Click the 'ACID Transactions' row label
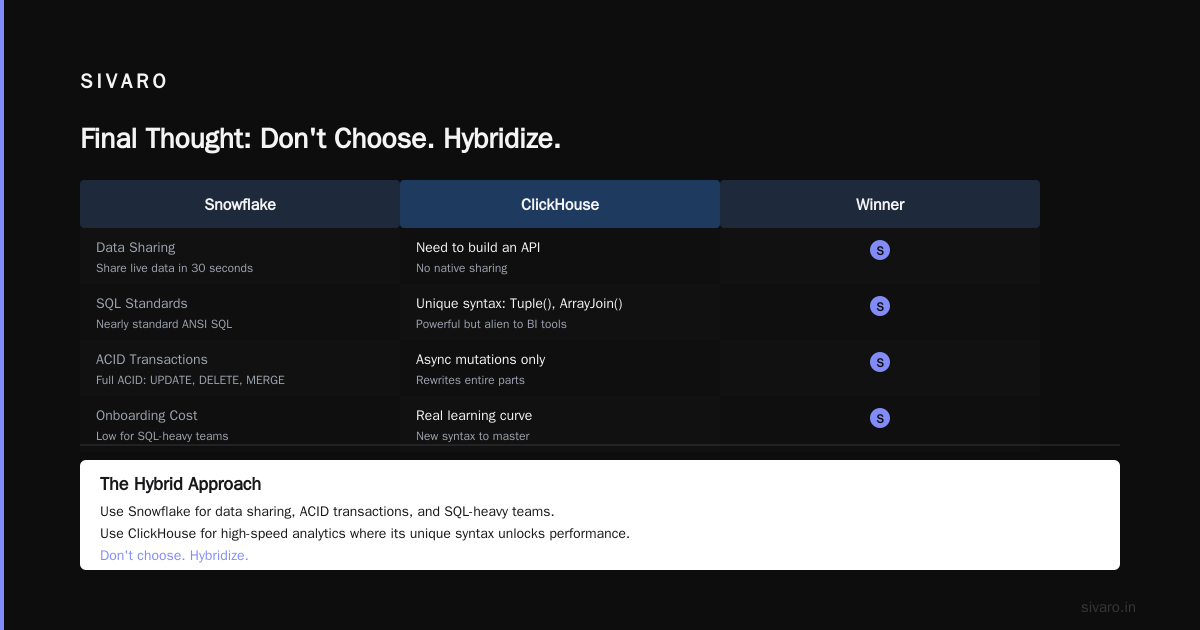 pos(152,359)
